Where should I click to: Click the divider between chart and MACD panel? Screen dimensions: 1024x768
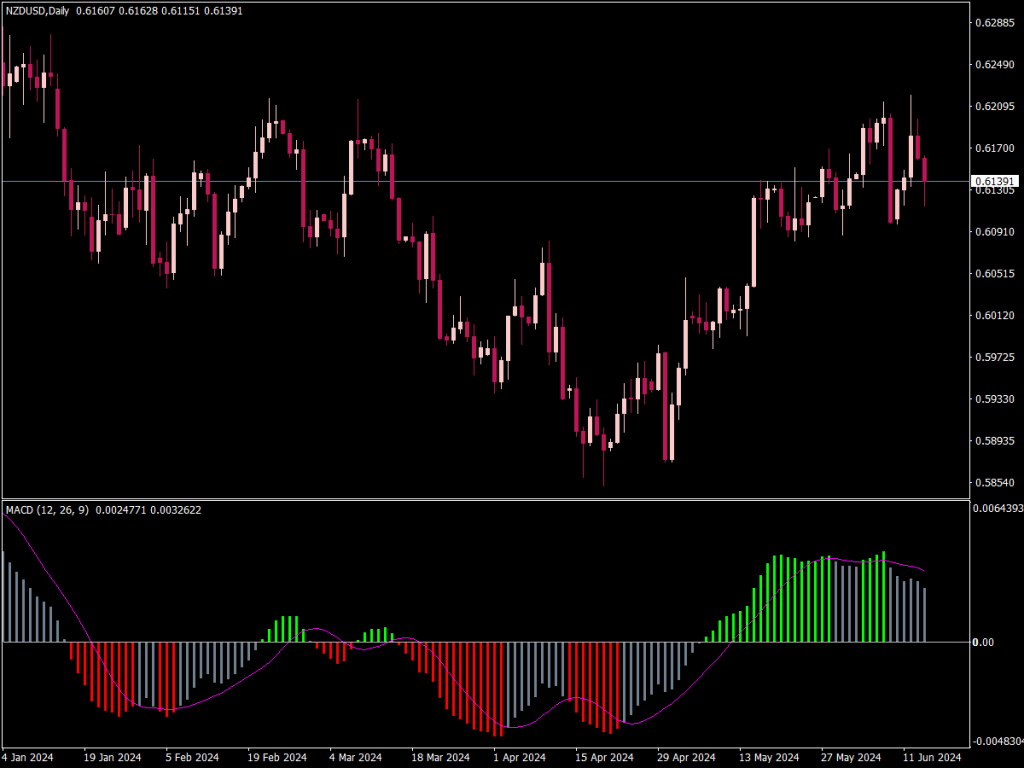(x=500, y=500)
